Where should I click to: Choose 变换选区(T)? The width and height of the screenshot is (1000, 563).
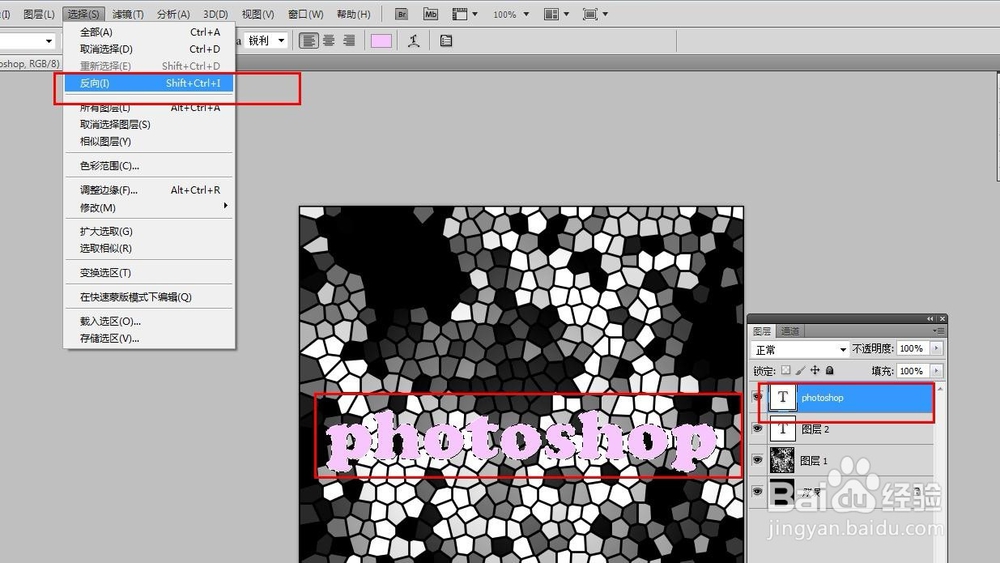coord(149,273)
